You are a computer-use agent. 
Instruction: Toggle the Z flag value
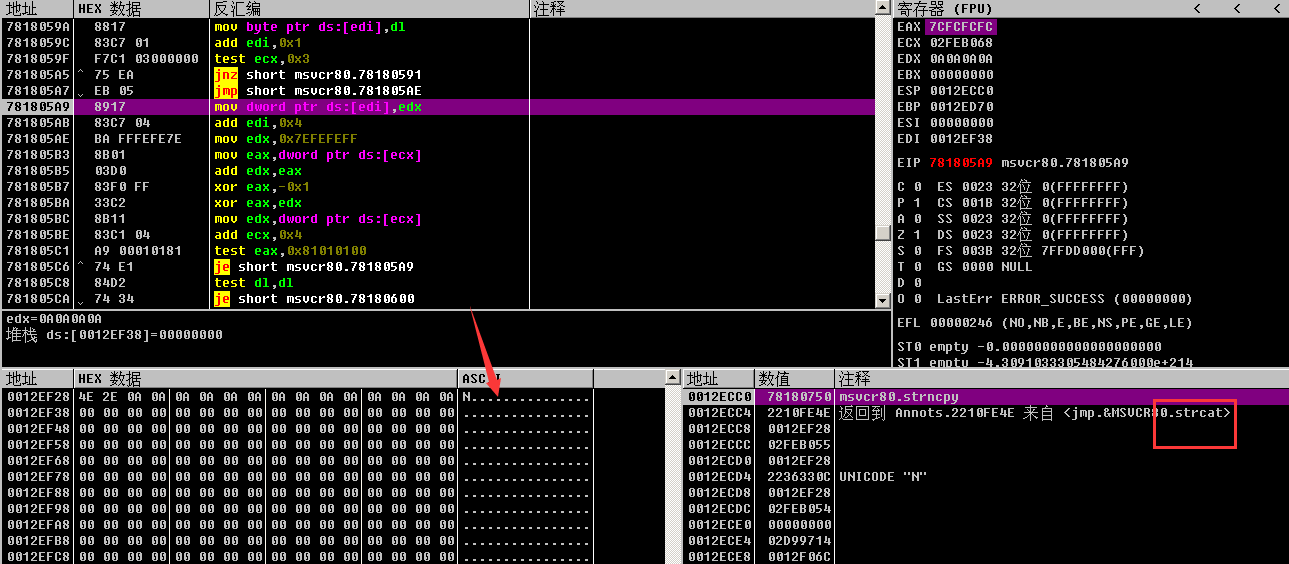[917, 235]
